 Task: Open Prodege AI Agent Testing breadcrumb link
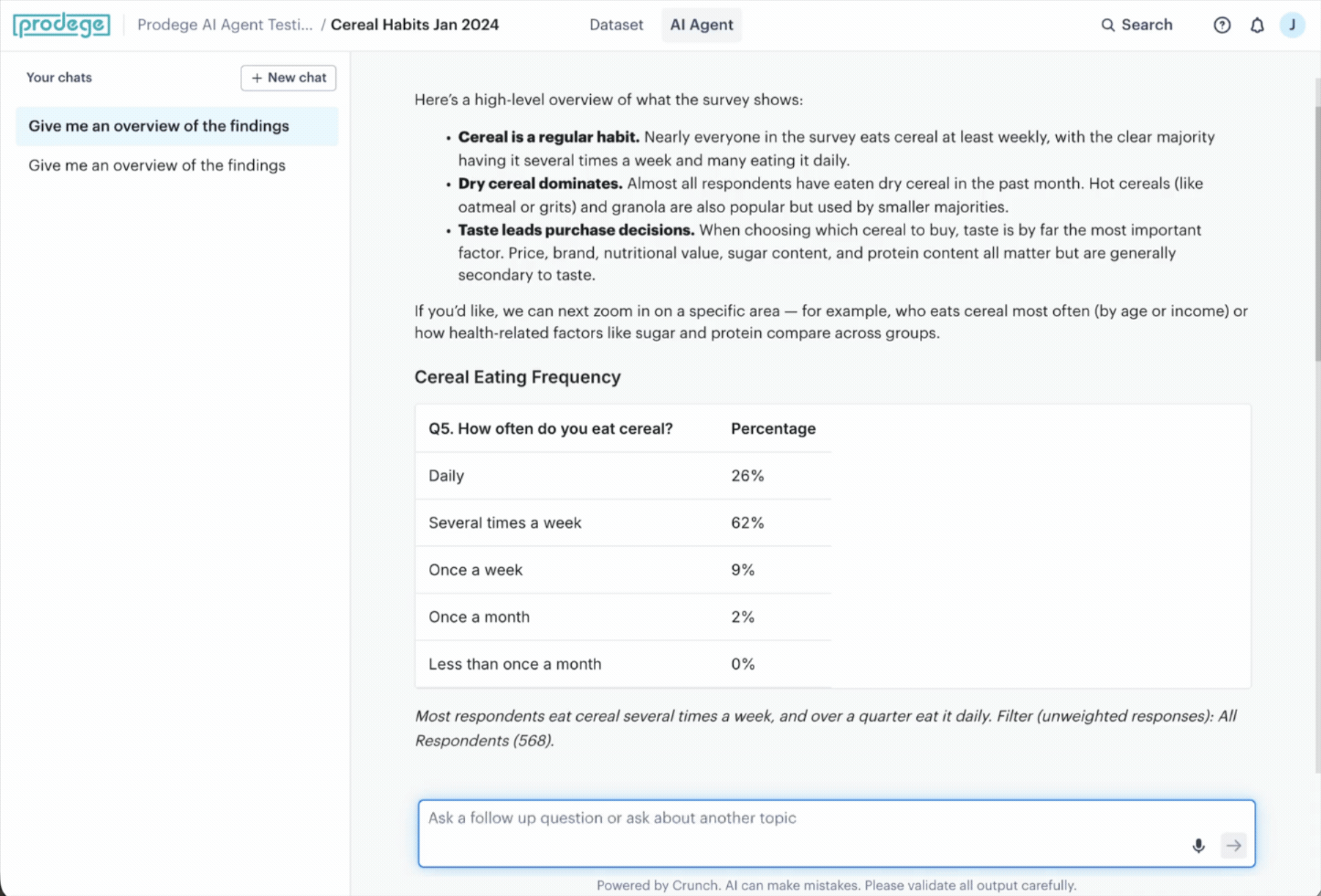pos(225,25)
